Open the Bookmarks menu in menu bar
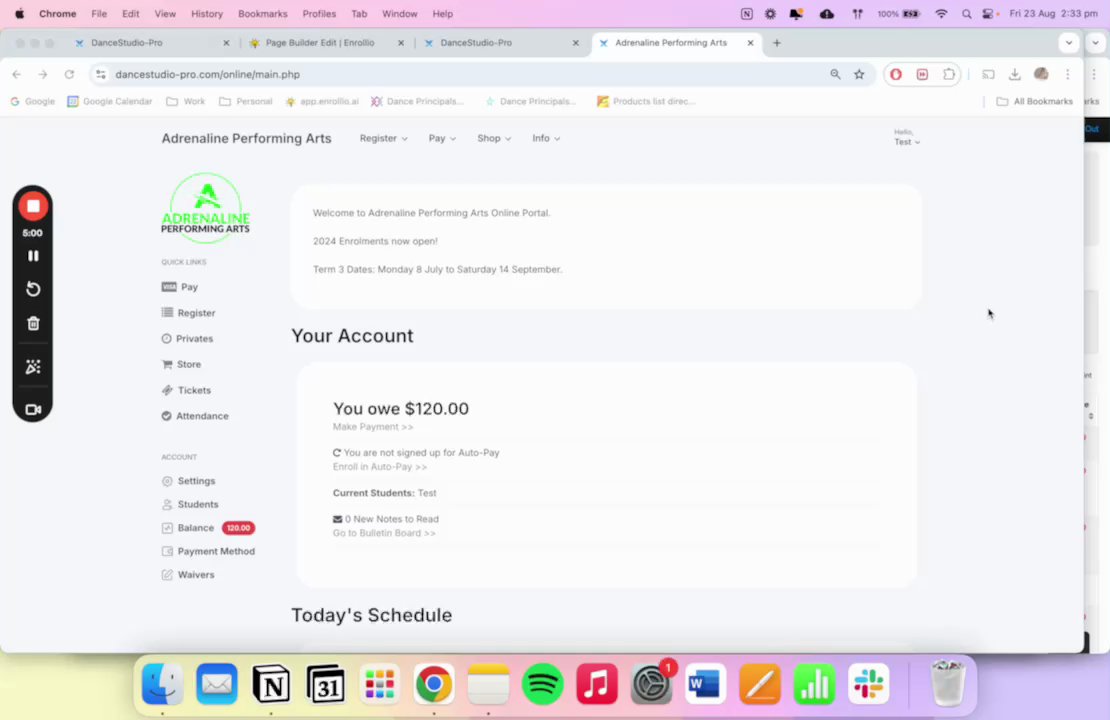This screenshot has width=1110, height=720. [263, 13]
